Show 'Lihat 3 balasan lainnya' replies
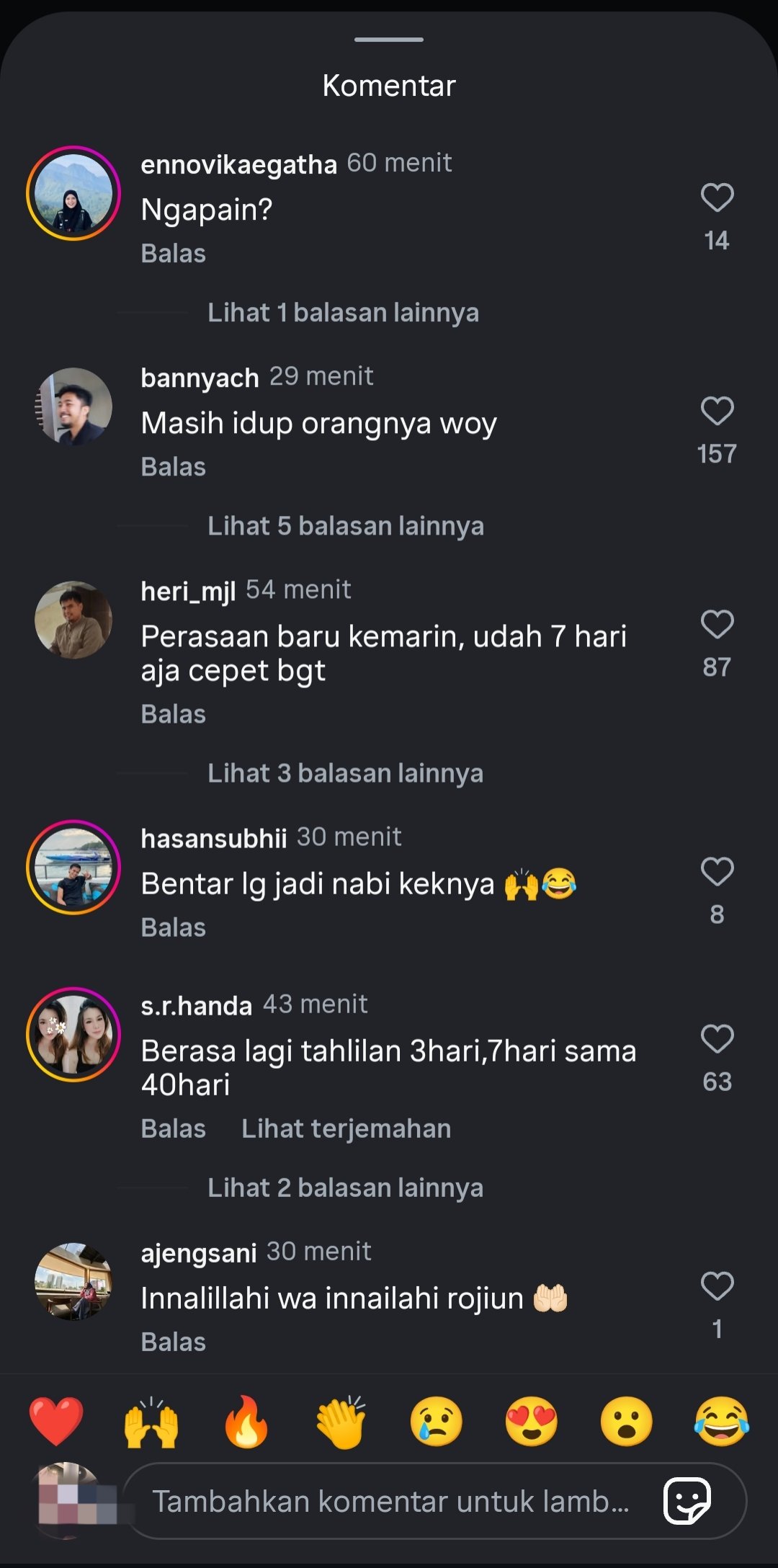The height and width of the screenshot is (1568, 778). pos(345,773)
